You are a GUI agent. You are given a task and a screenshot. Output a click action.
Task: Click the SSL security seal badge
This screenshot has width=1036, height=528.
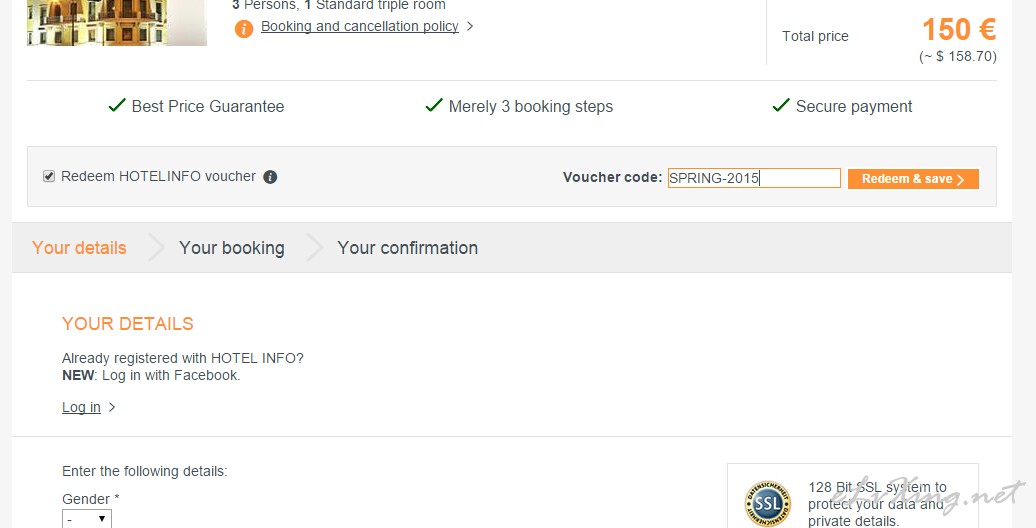coord(768,504)
